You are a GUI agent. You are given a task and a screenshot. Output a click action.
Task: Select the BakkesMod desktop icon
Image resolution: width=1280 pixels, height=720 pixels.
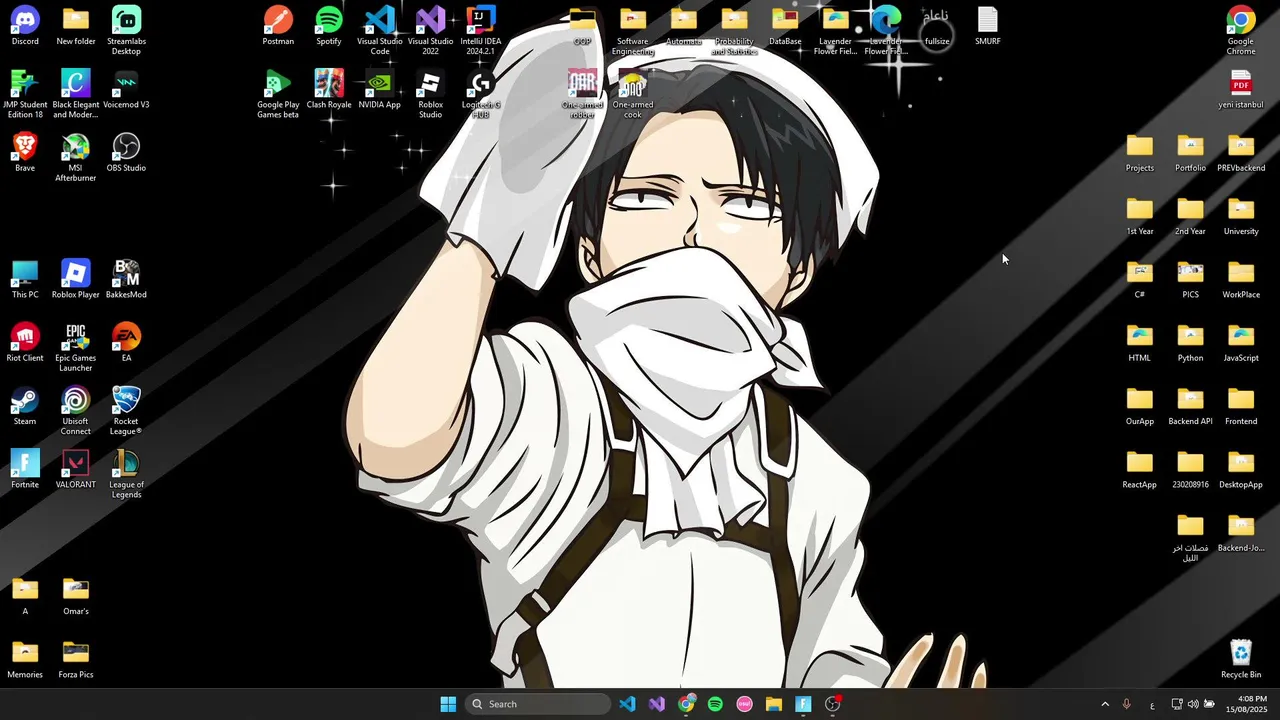pyautogui.click(x=126, y=279)
